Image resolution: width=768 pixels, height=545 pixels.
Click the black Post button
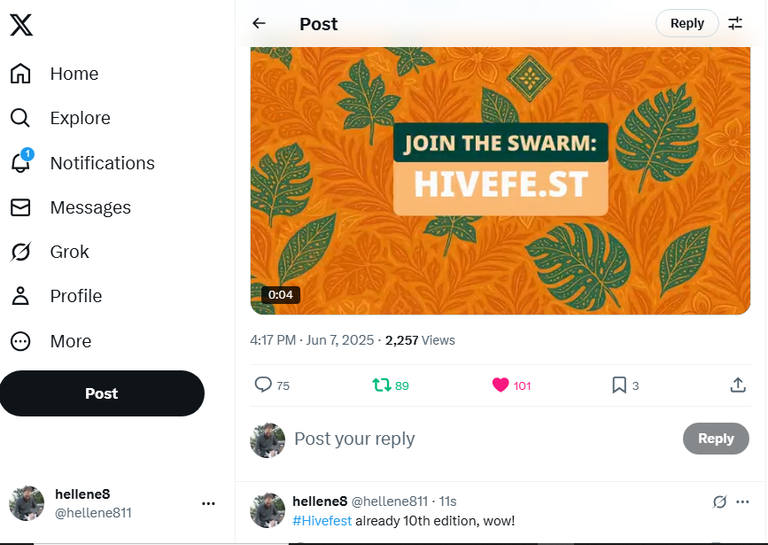(102, 393)
